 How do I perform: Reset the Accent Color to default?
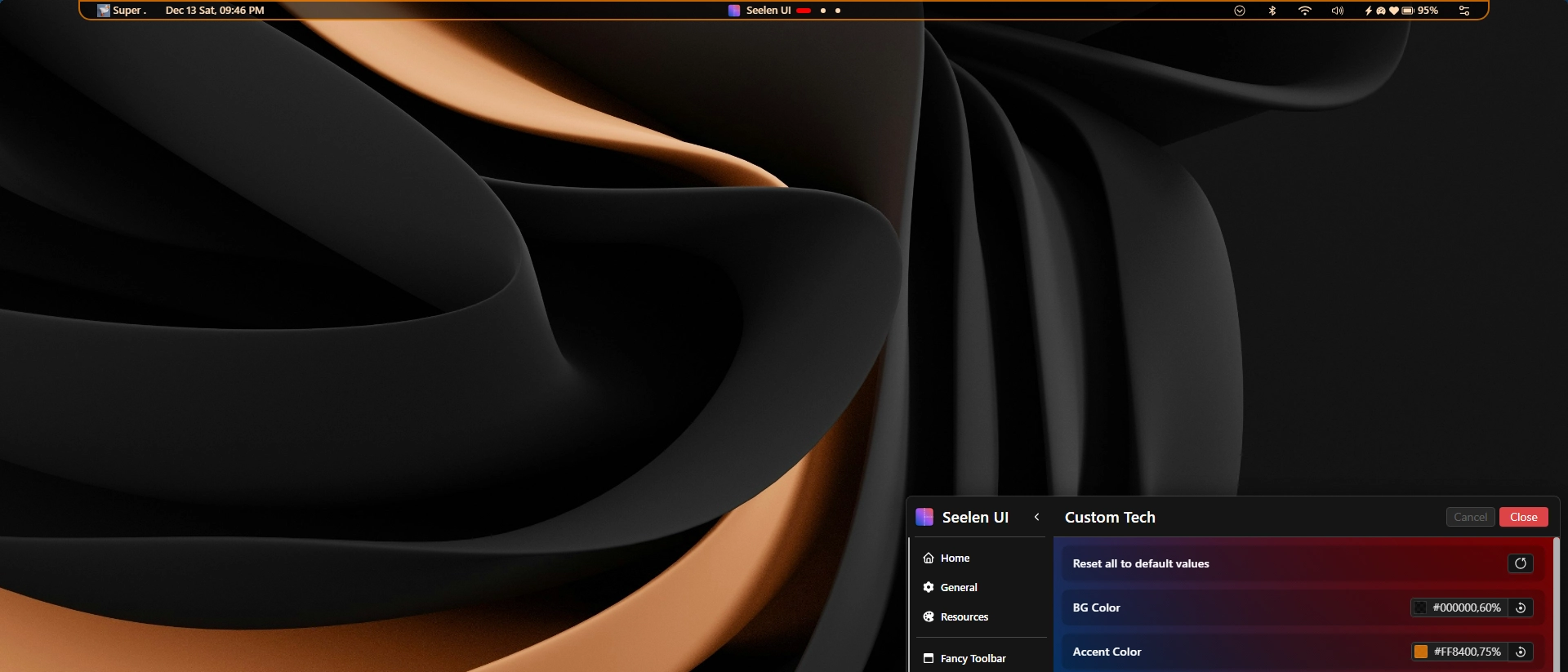coord(1521,652)
